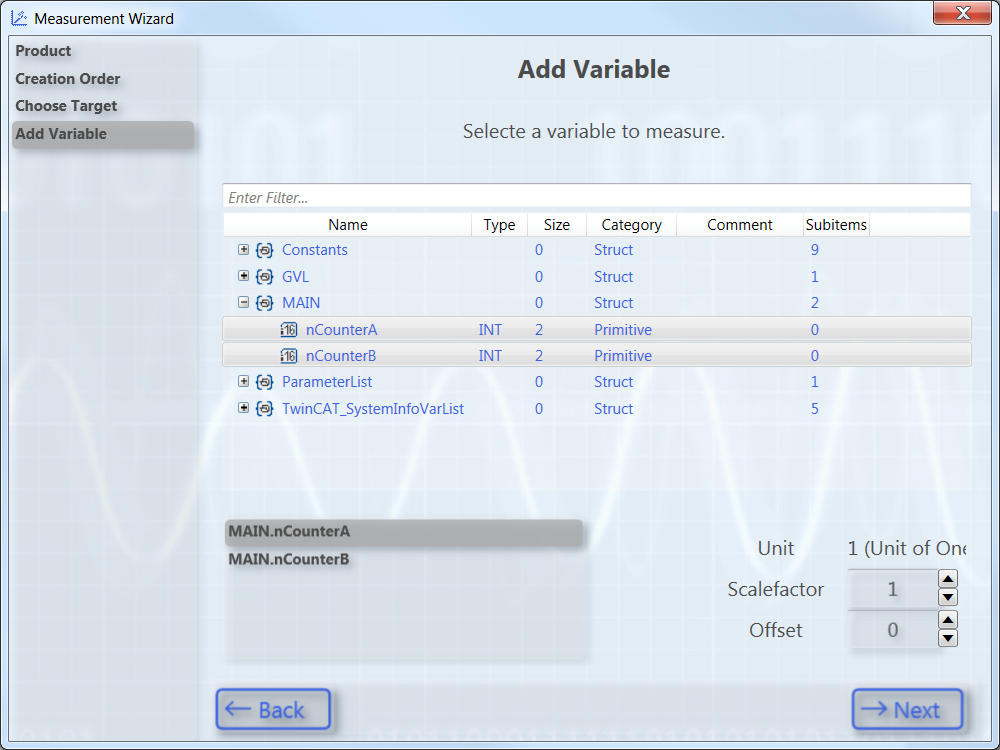Click the Back button
The image size is (1000, 750).
click(273, 709)
